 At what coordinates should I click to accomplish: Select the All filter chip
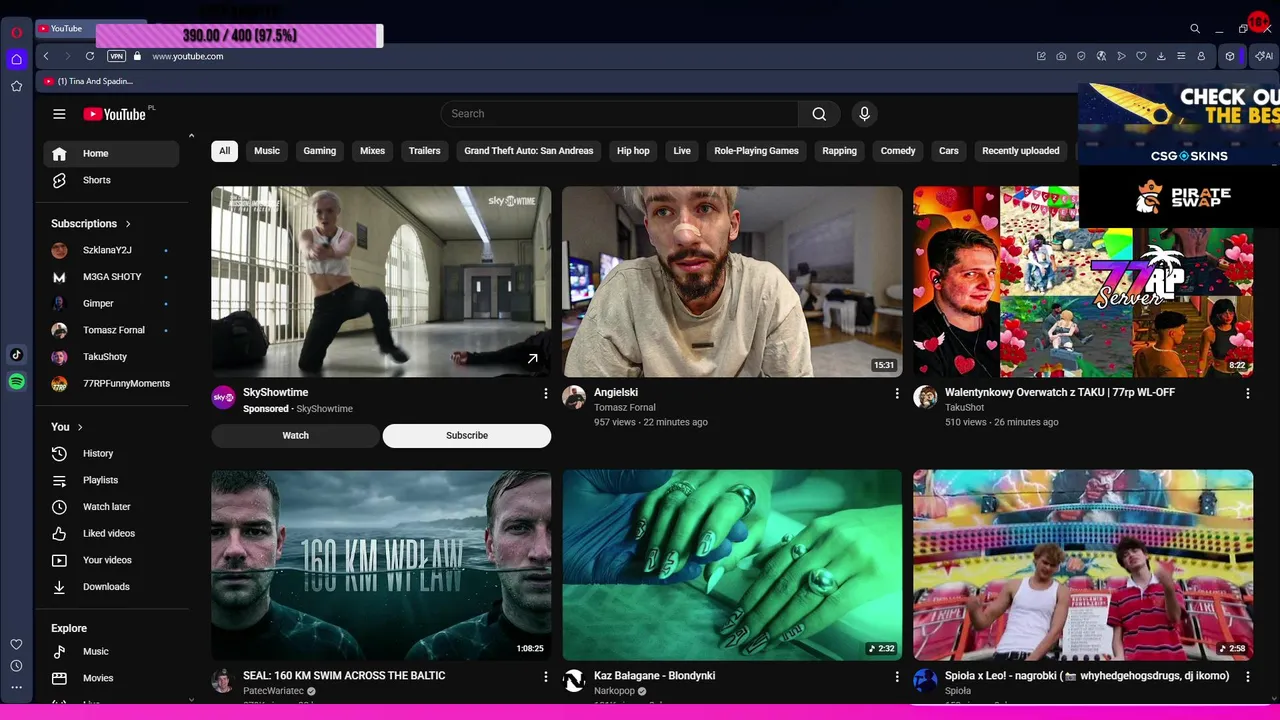click(x=224, y=151)
